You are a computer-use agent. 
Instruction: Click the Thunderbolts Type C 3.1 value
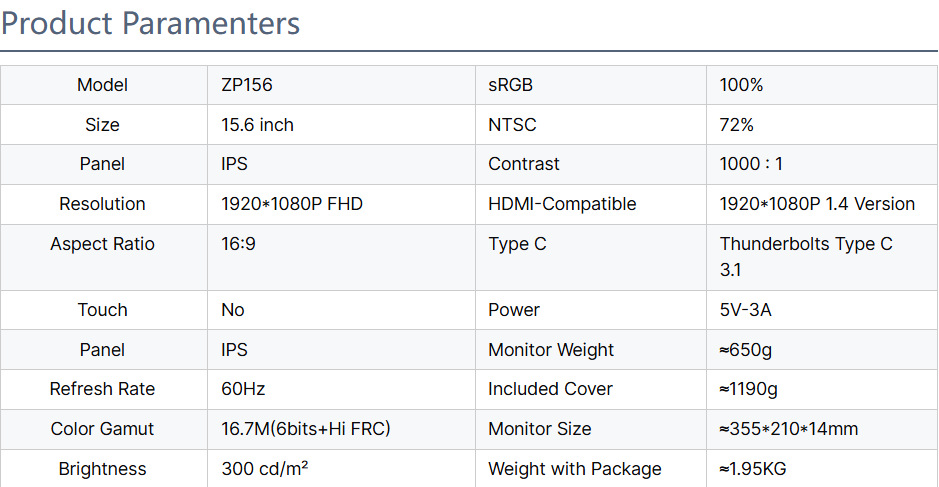click(806, 256)
